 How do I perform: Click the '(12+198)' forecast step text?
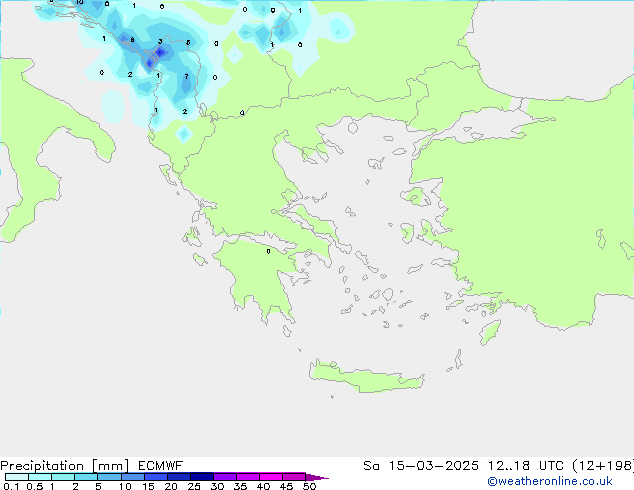[603, 466]
